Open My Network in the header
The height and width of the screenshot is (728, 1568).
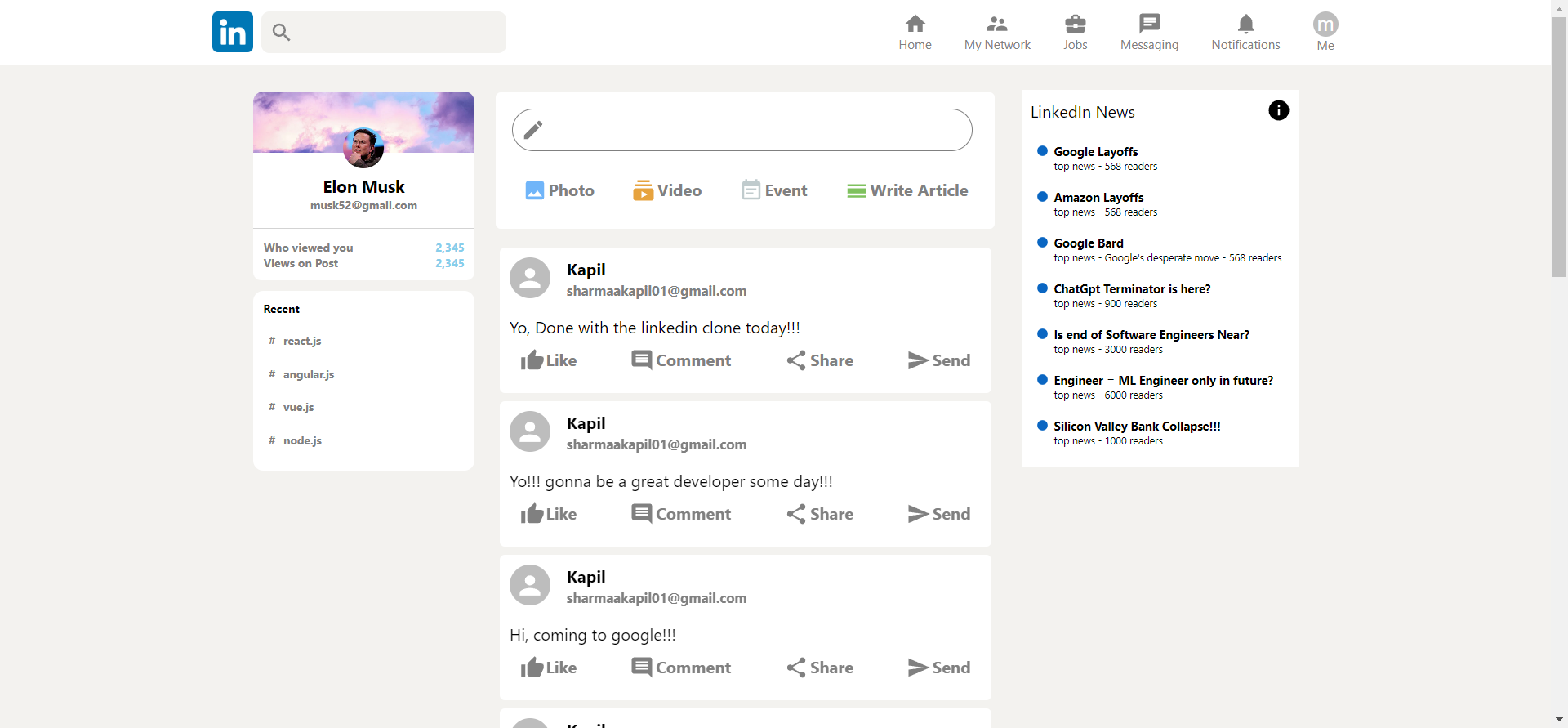[997, 33]
